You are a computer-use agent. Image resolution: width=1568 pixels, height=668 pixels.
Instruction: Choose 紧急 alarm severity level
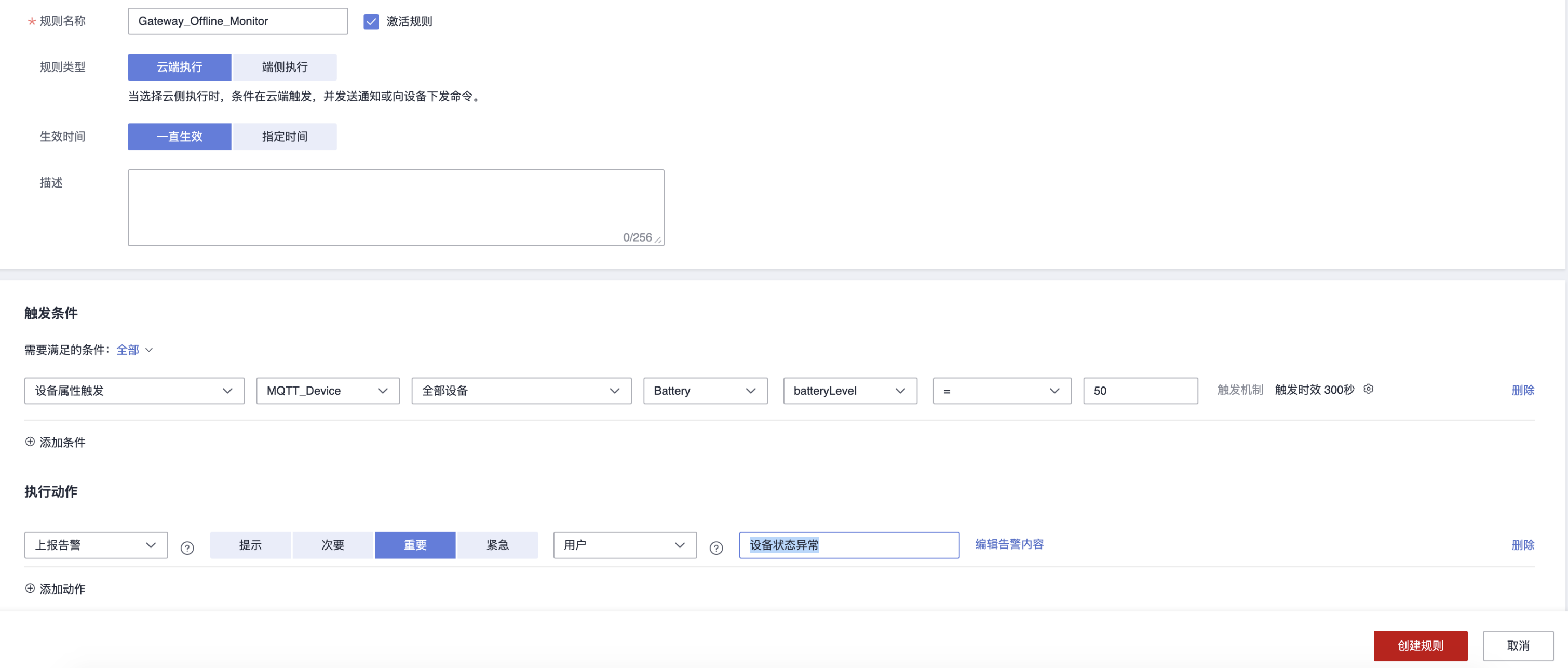pyautogui.click(x=497, y=545)
